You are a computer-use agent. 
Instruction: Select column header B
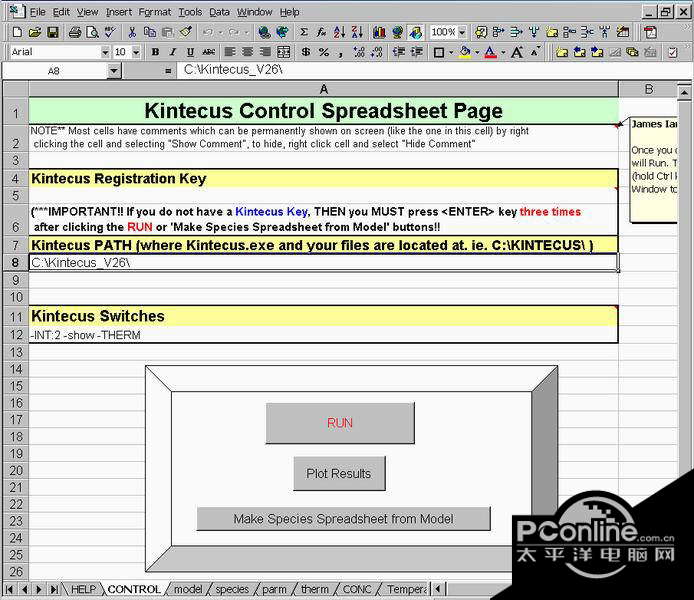coord(648,89)
